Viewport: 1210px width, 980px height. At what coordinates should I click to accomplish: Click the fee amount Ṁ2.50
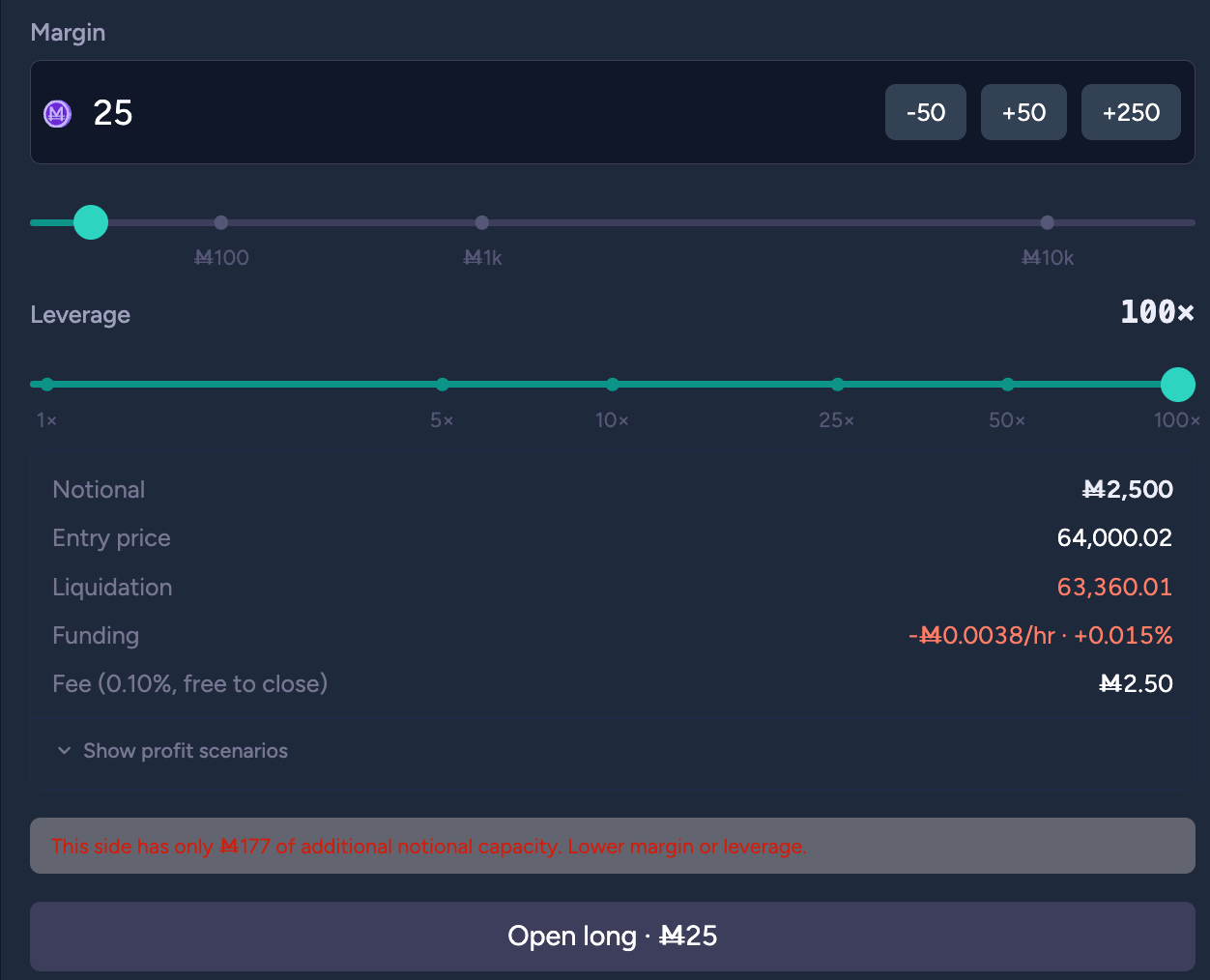(x=1137, y=684)
